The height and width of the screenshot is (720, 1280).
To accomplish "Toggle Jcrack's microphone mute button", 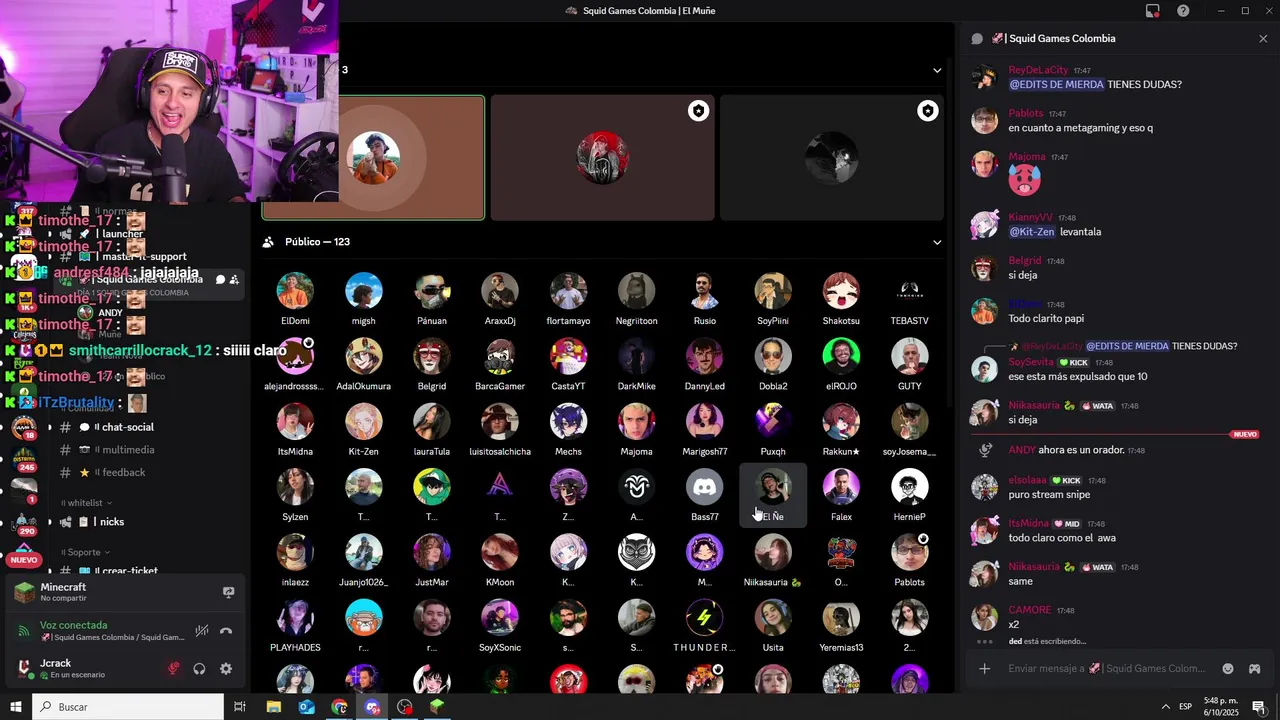I will tap(174, 669).
